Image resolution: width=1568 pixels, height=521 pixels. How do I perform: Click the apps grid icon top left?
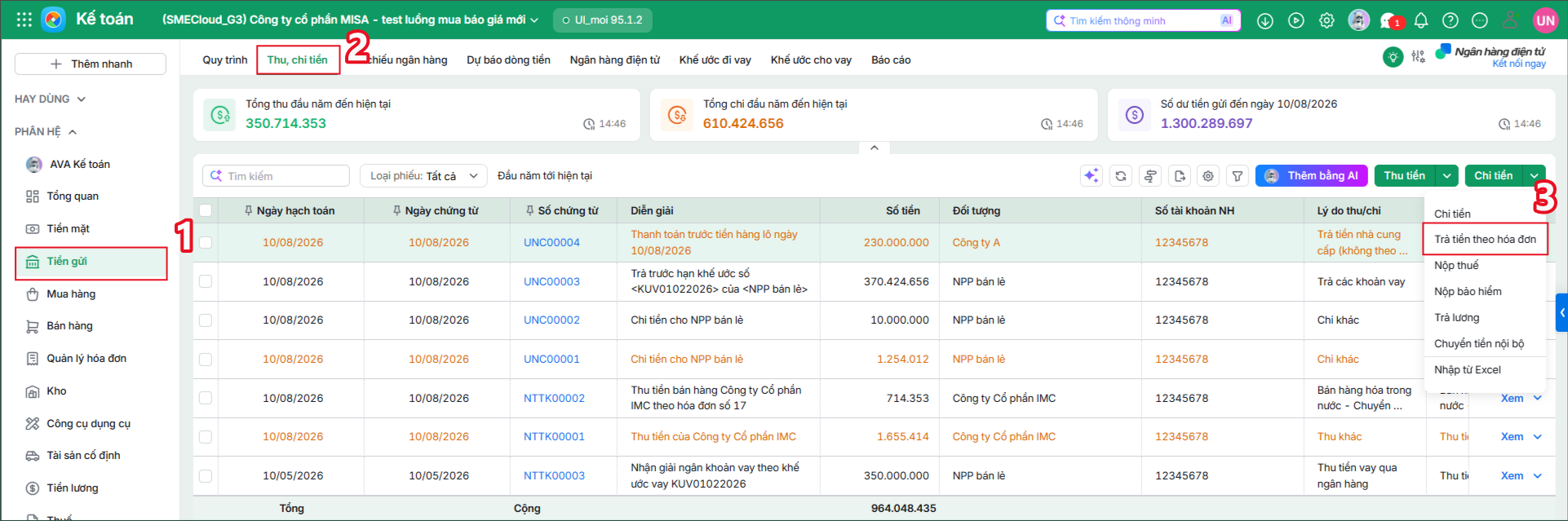coord(24,20)
